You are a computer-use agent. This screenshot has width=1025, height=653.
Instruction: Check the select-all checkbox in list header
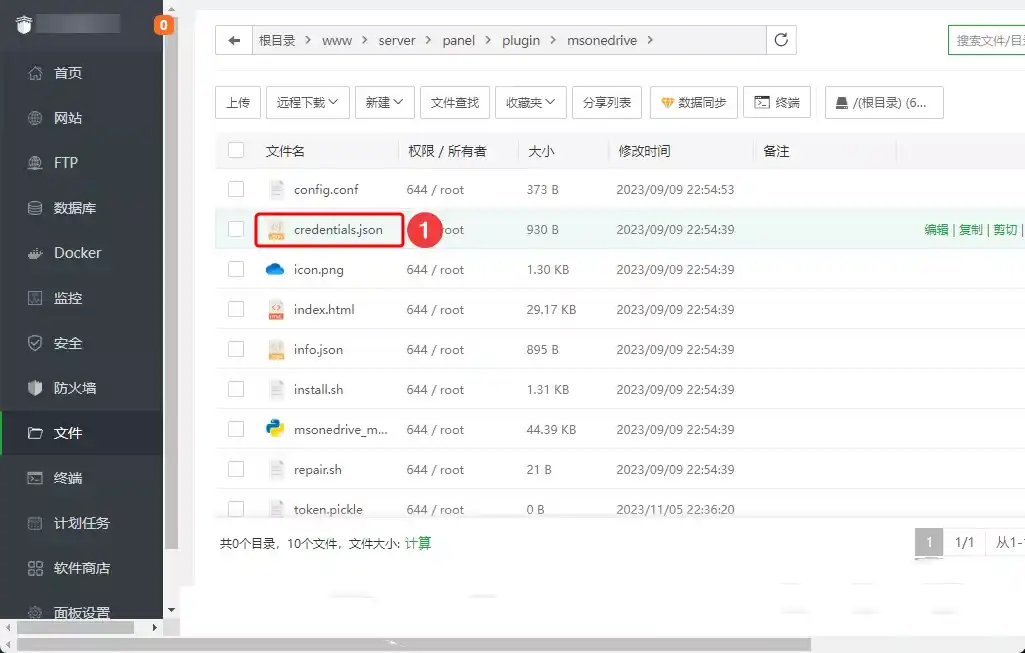point(235,149)
